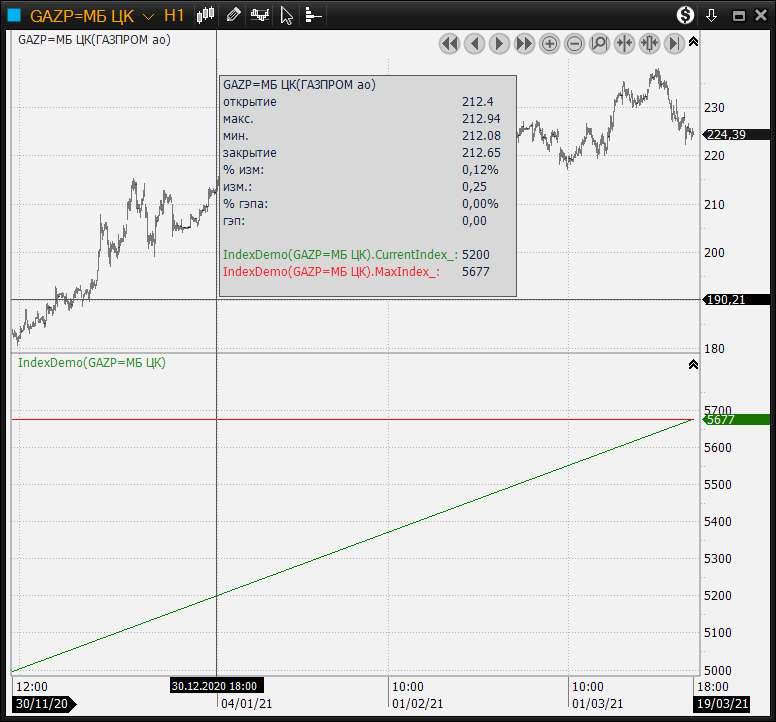Jump to the last bar of the chart

click(x=675, y=43)
